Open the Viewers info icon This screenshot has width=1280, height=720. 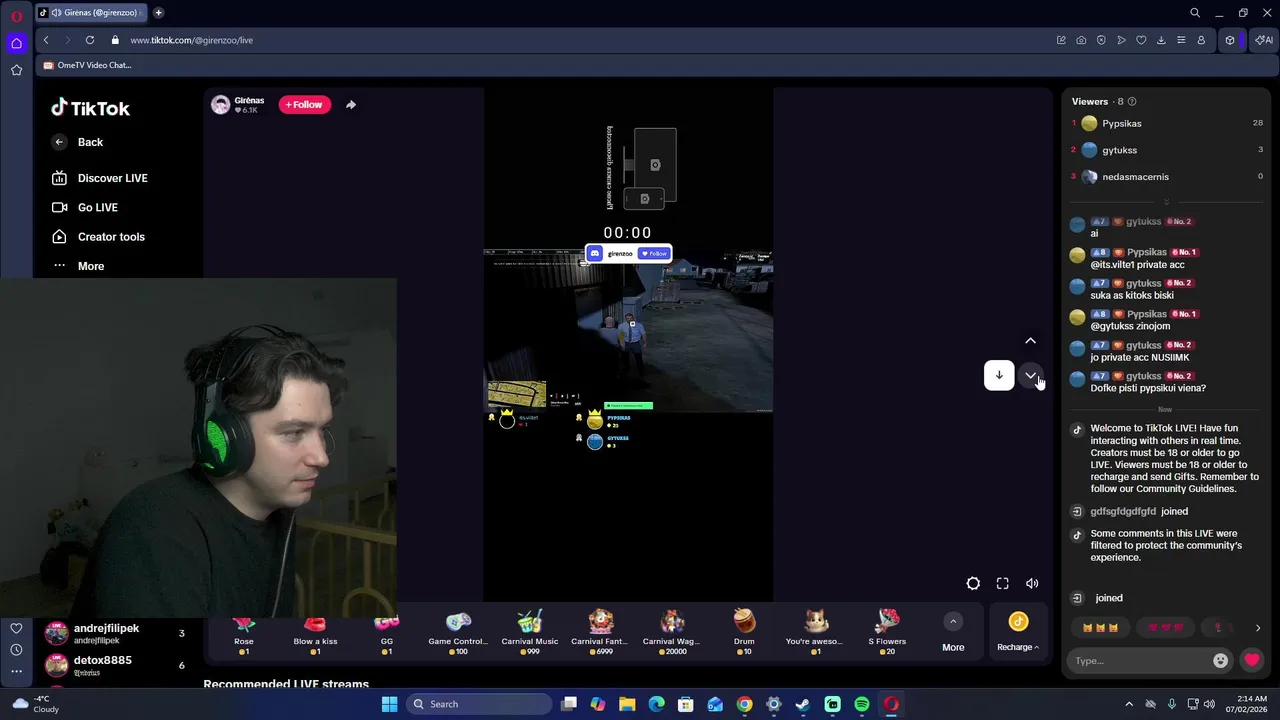pyautogui.click(x=1132, y=102)
